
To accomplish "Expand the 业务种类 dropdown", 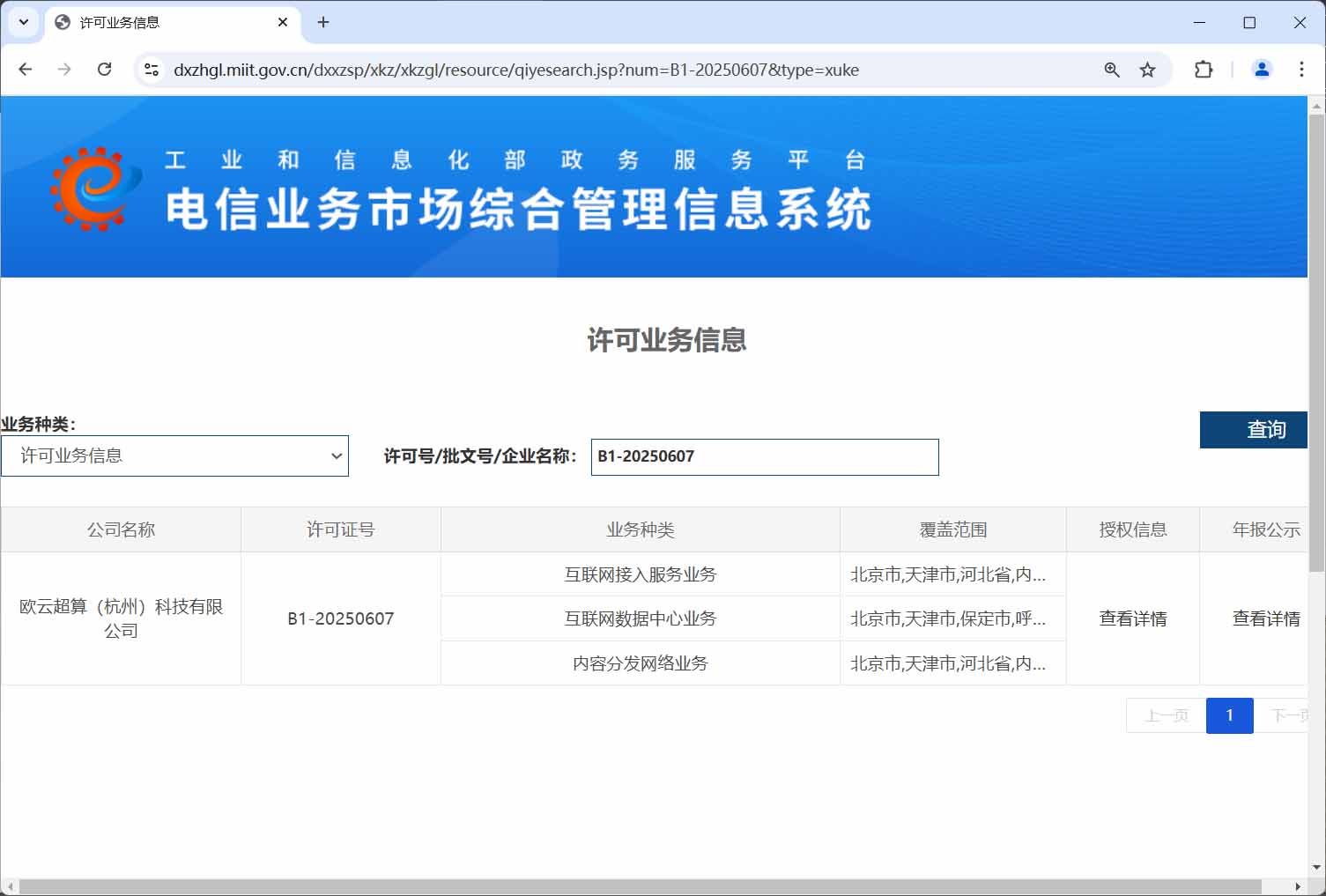I will click(x=174, y=455).
